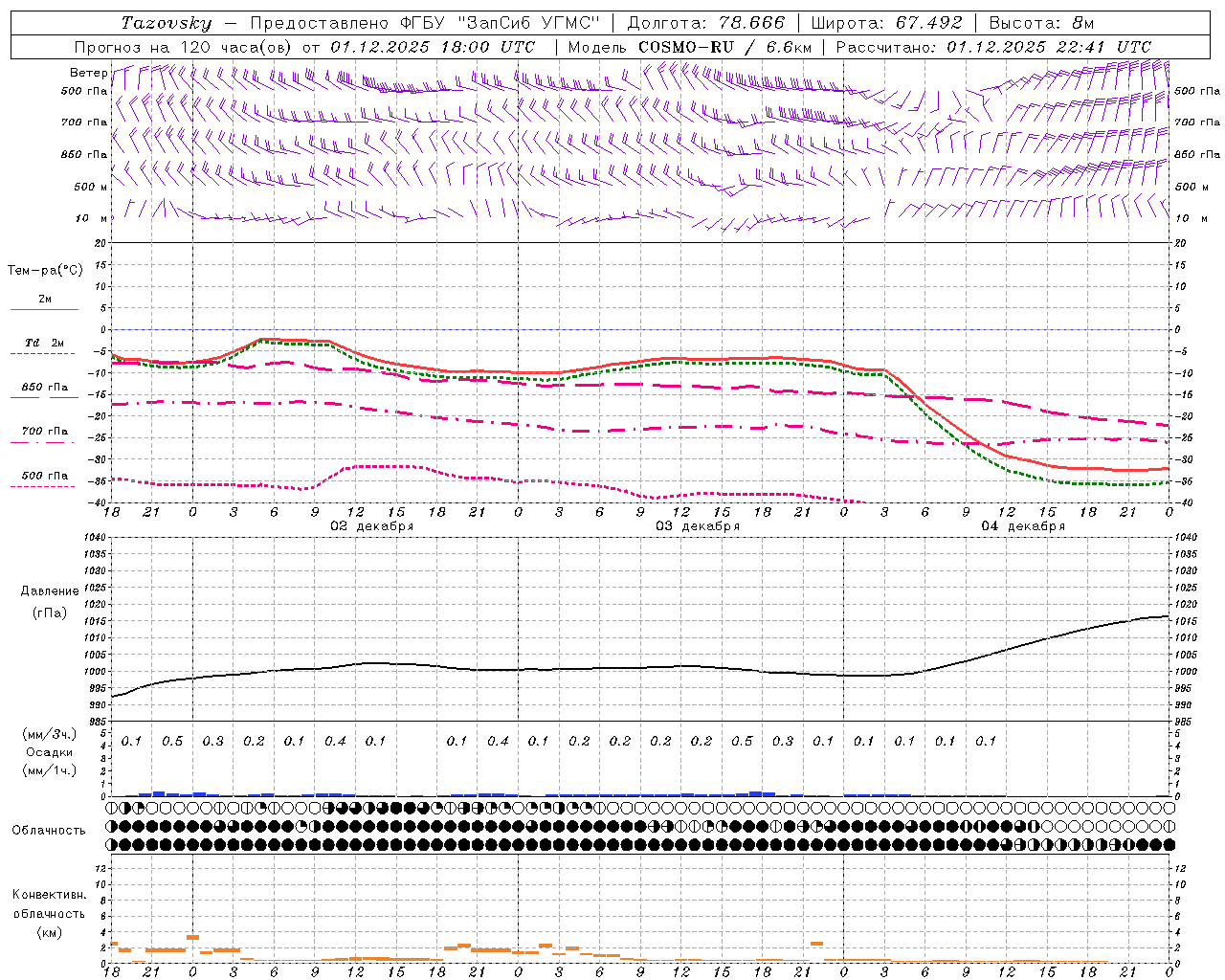Select the Высота: 8м label
Screen dimensions: 1225x980
[1041, 23]
